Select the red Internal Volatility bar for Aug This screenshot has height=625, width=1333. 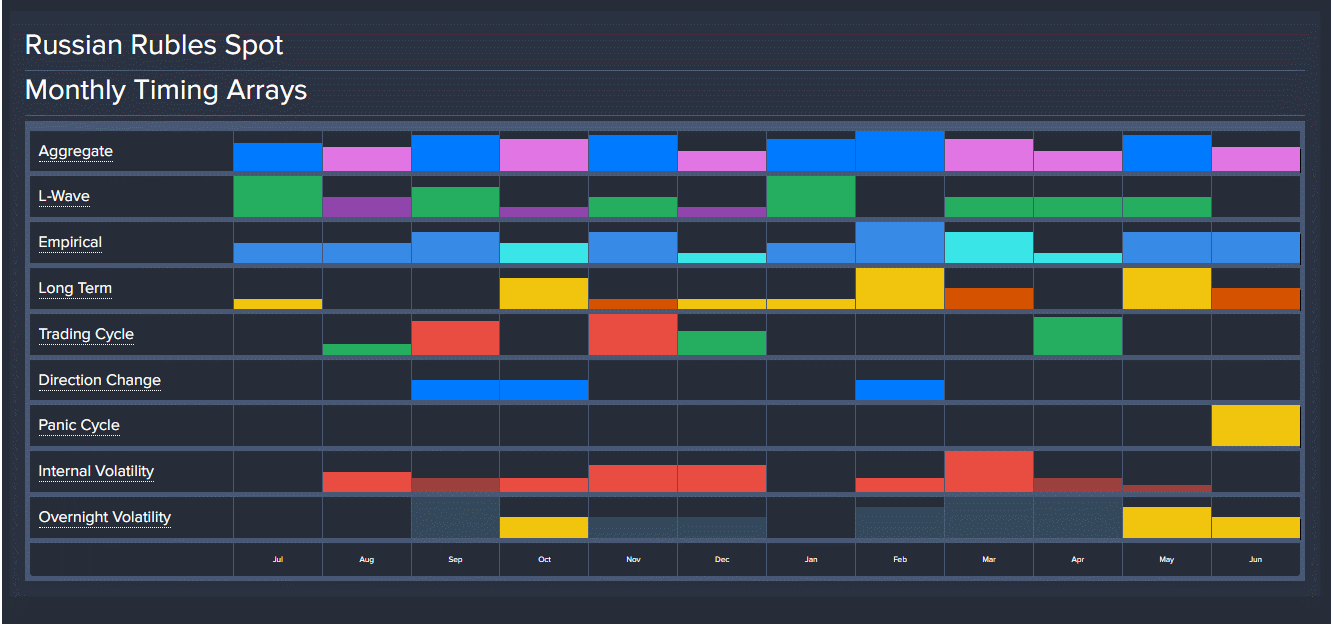(x=367, y=482)
